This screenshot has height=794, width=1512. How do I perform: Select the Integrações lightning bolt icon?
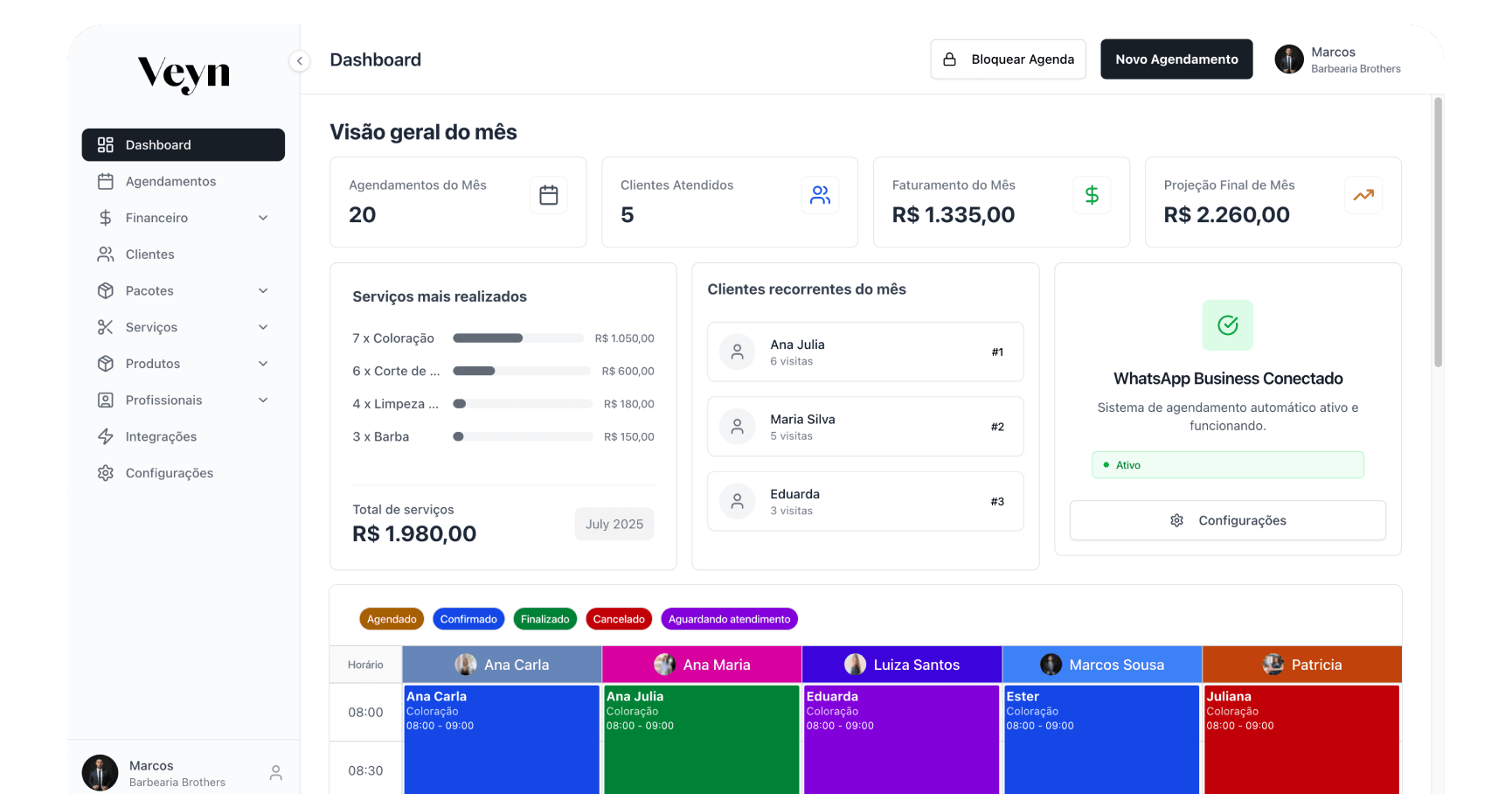click(x=106, y=436)
